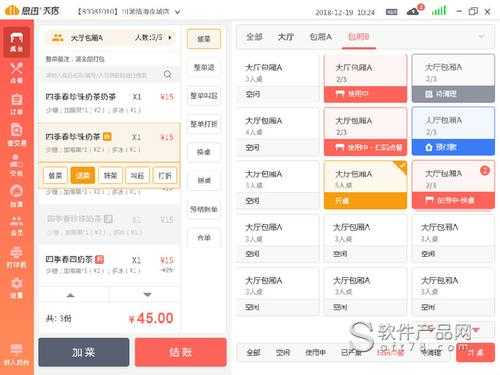Select the 四季春四奶茶 order row
Image resolution: width=500 pixels, height=375 pixels.
click(109, 265)
